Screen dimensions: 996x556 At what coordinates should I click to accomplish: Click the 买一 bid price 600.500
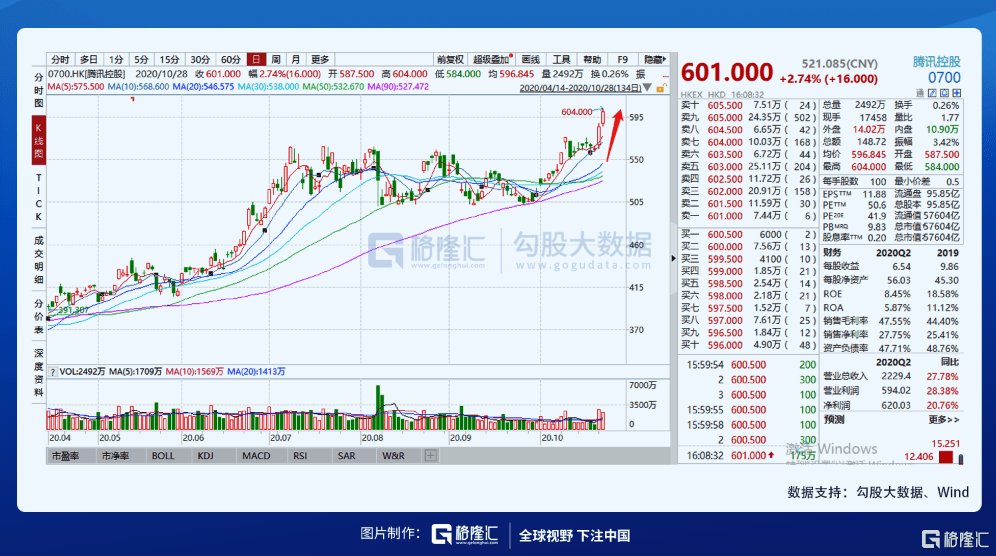point(725,234)
